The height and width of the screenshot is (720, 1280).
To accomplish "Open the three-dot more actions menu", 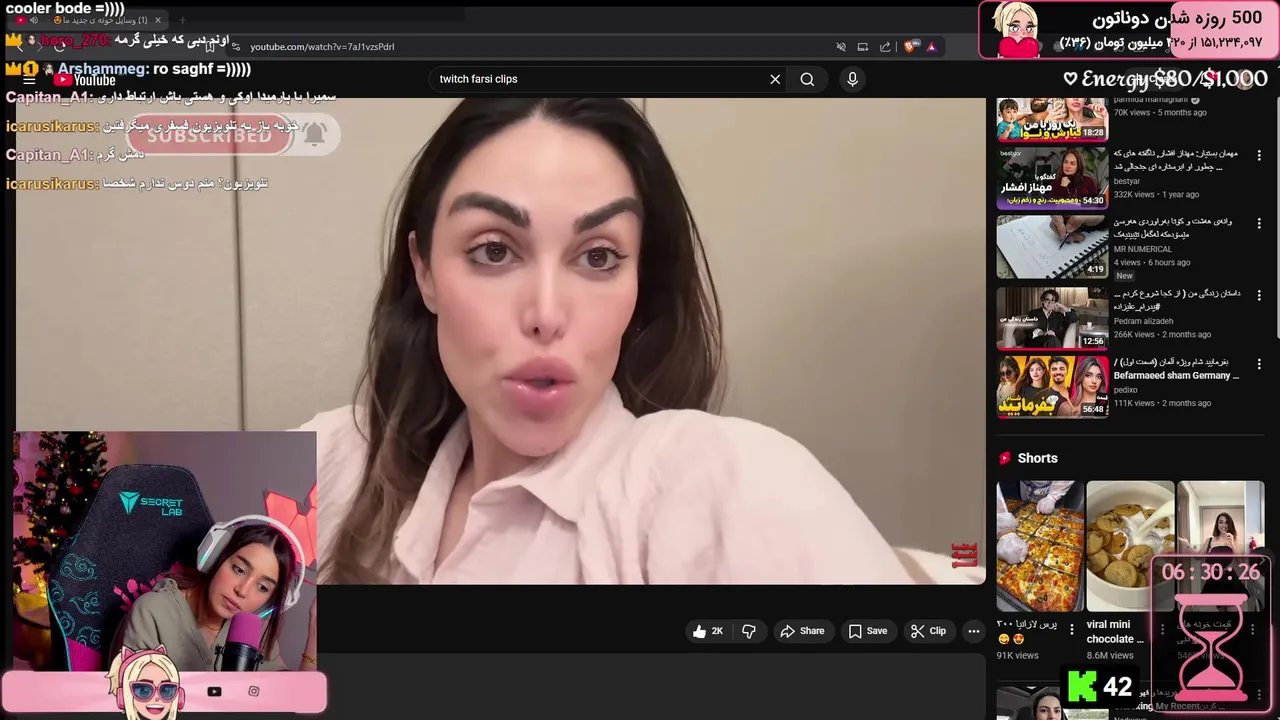I will pyautogui.click(x=973, y=631).
